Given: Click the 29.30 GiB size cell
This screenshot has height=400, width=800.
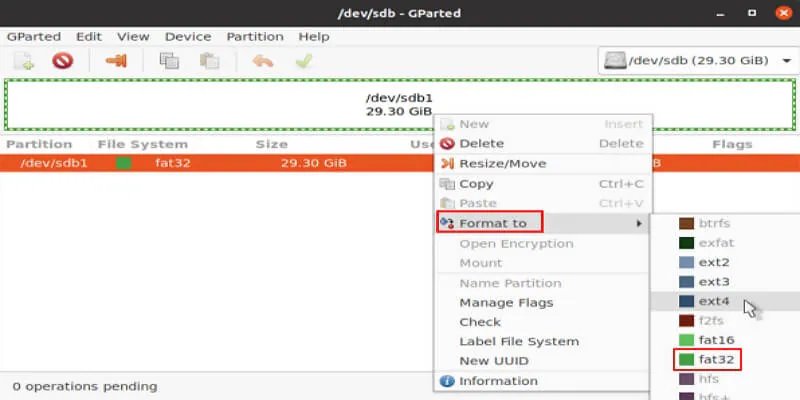Looking at the screenshot, I should (x=314, y=163).
